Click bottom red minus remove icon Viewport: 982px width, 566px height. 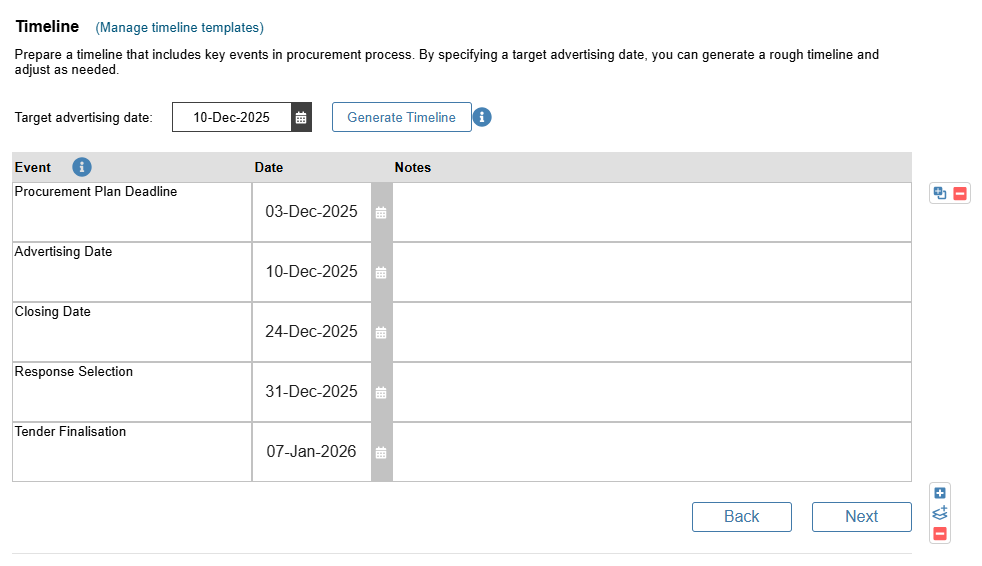[939, 533]
